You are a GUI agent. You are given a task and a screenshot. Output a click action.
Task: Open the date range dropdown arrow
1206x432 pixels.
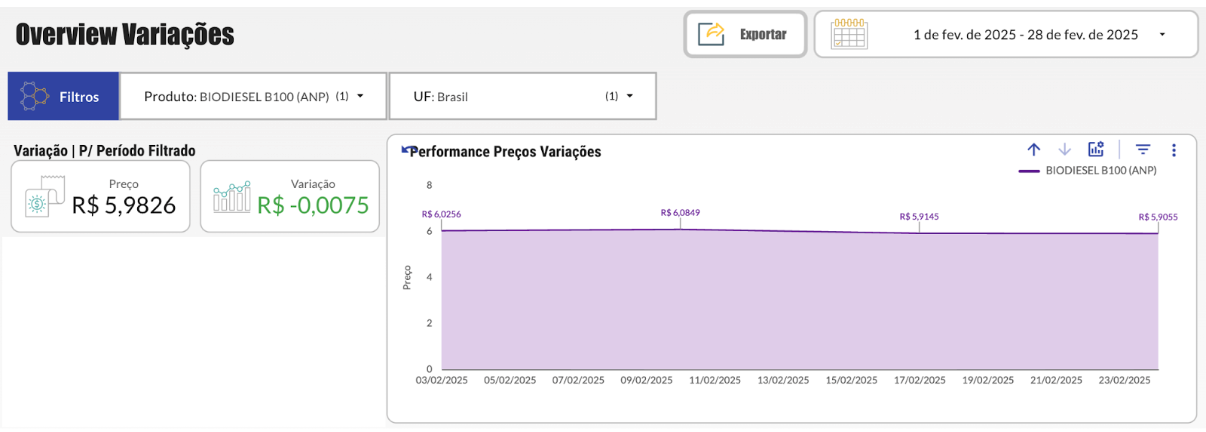(1162, 35)
